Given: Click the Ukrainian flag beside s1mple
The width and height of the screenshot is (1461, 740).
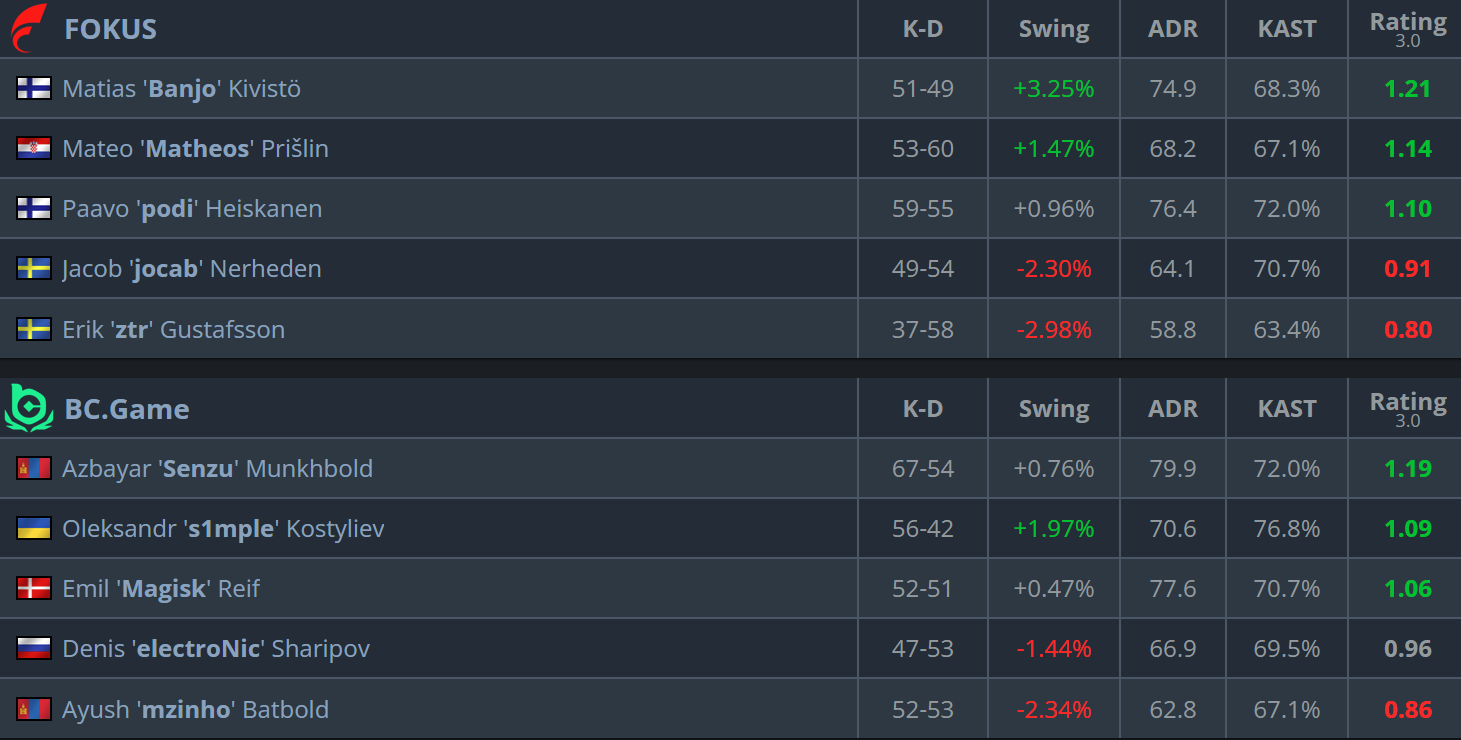Looking at the screenshot, I should pyautogui.click(x=34, y=528).
